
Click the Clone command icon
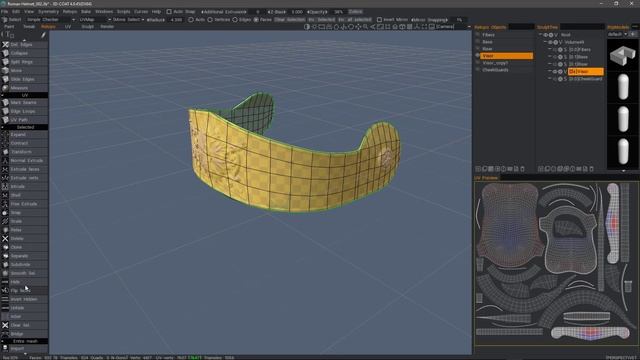point(5,247)
